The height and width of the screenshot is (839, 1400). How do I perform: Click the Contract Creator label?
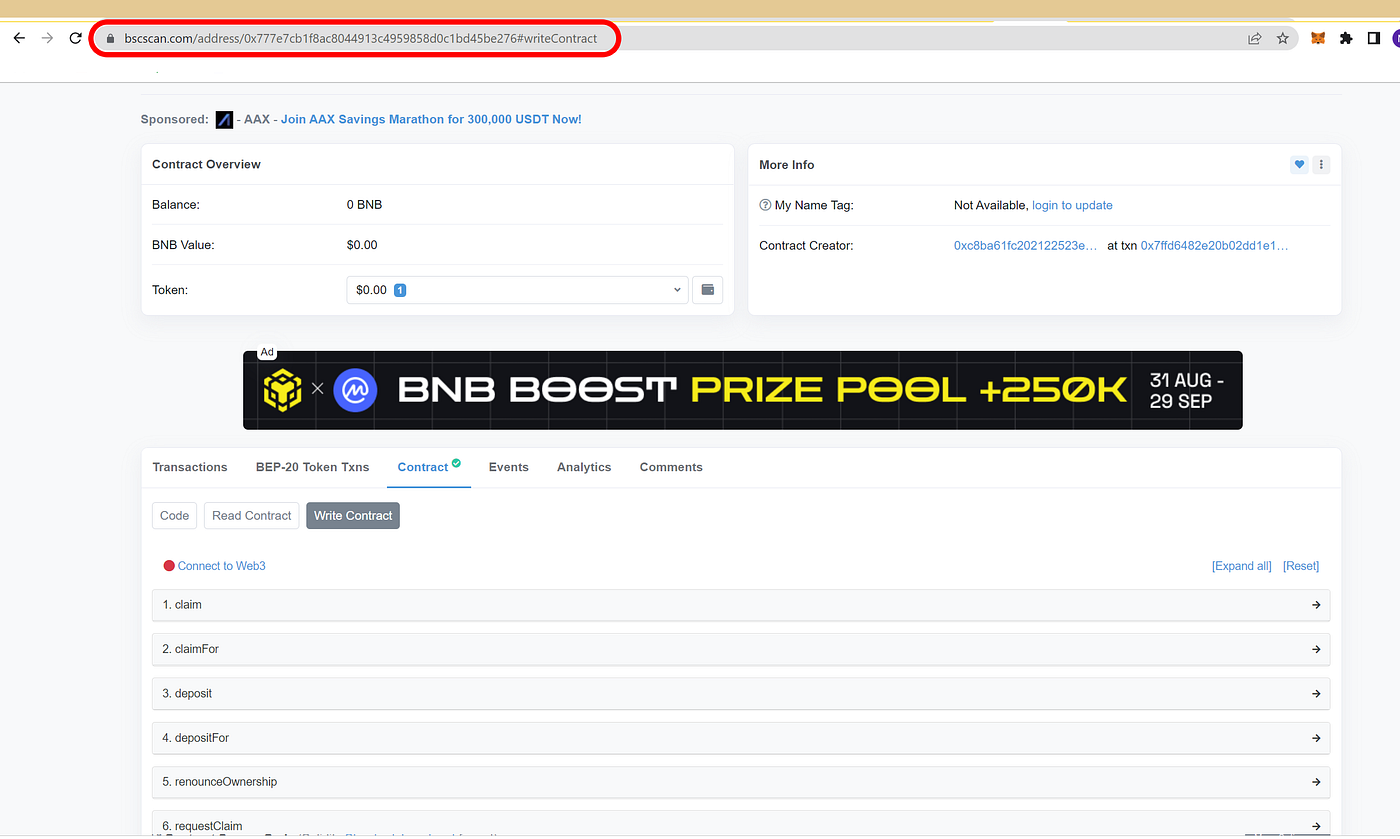click(x=806, y=245)
